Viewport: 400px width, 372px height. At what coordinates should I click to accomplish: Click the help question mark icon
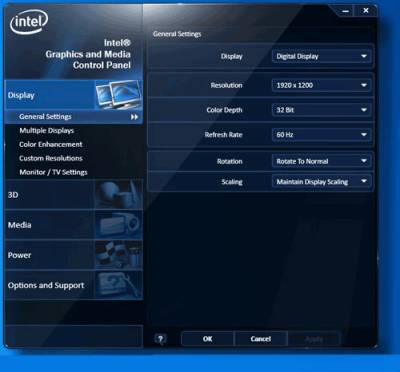(160, 339)
